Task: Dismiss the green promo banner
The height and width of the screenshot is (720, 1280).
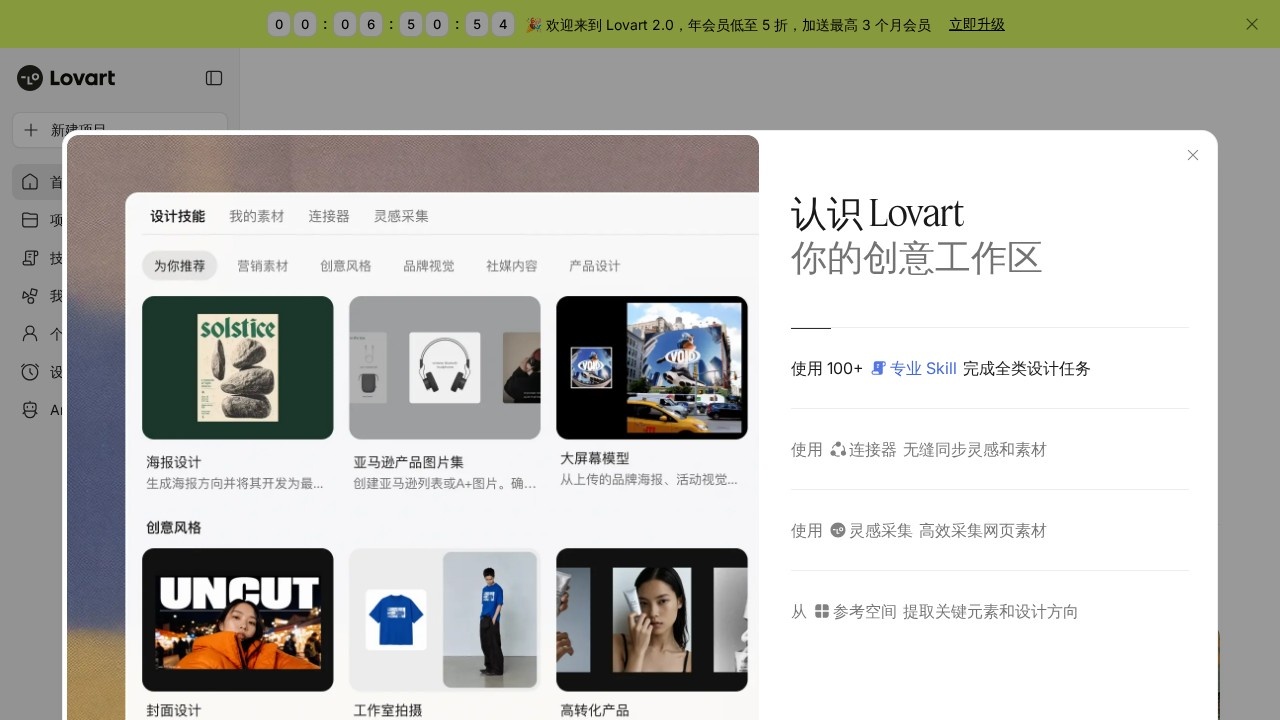Action: 1252,24
